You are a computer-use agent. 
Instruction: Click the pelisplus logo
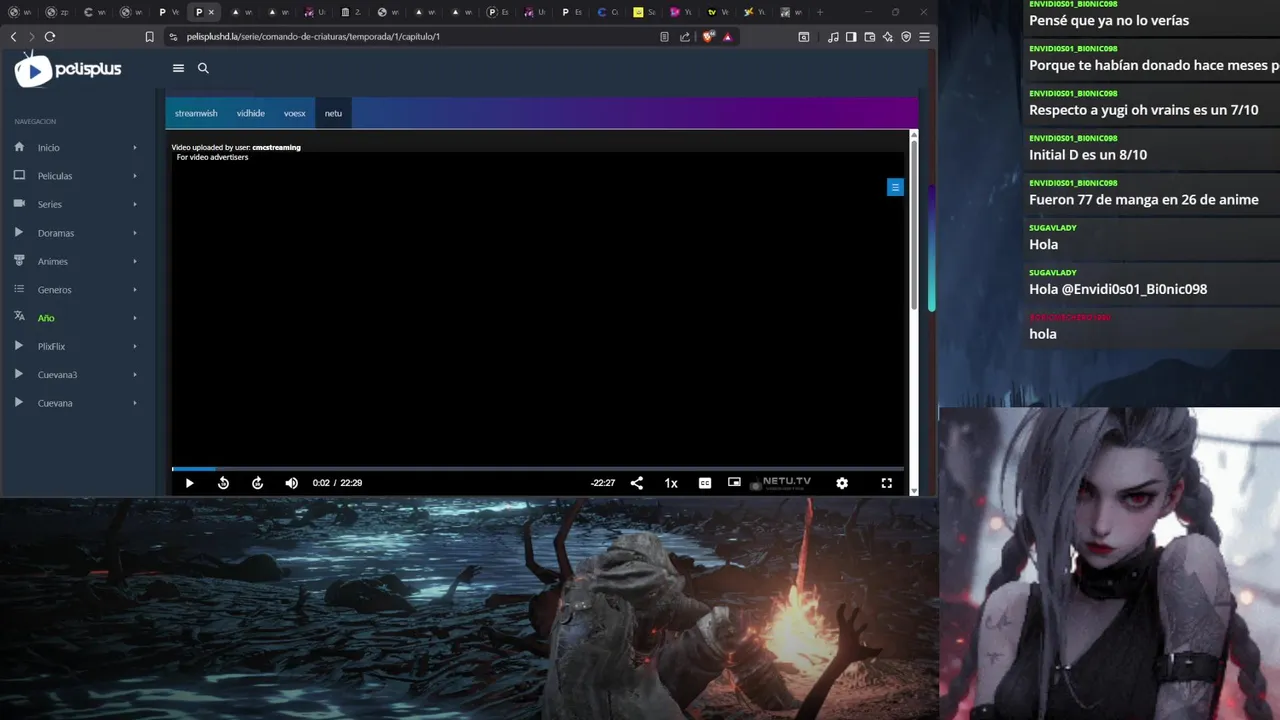pos(68,70)
